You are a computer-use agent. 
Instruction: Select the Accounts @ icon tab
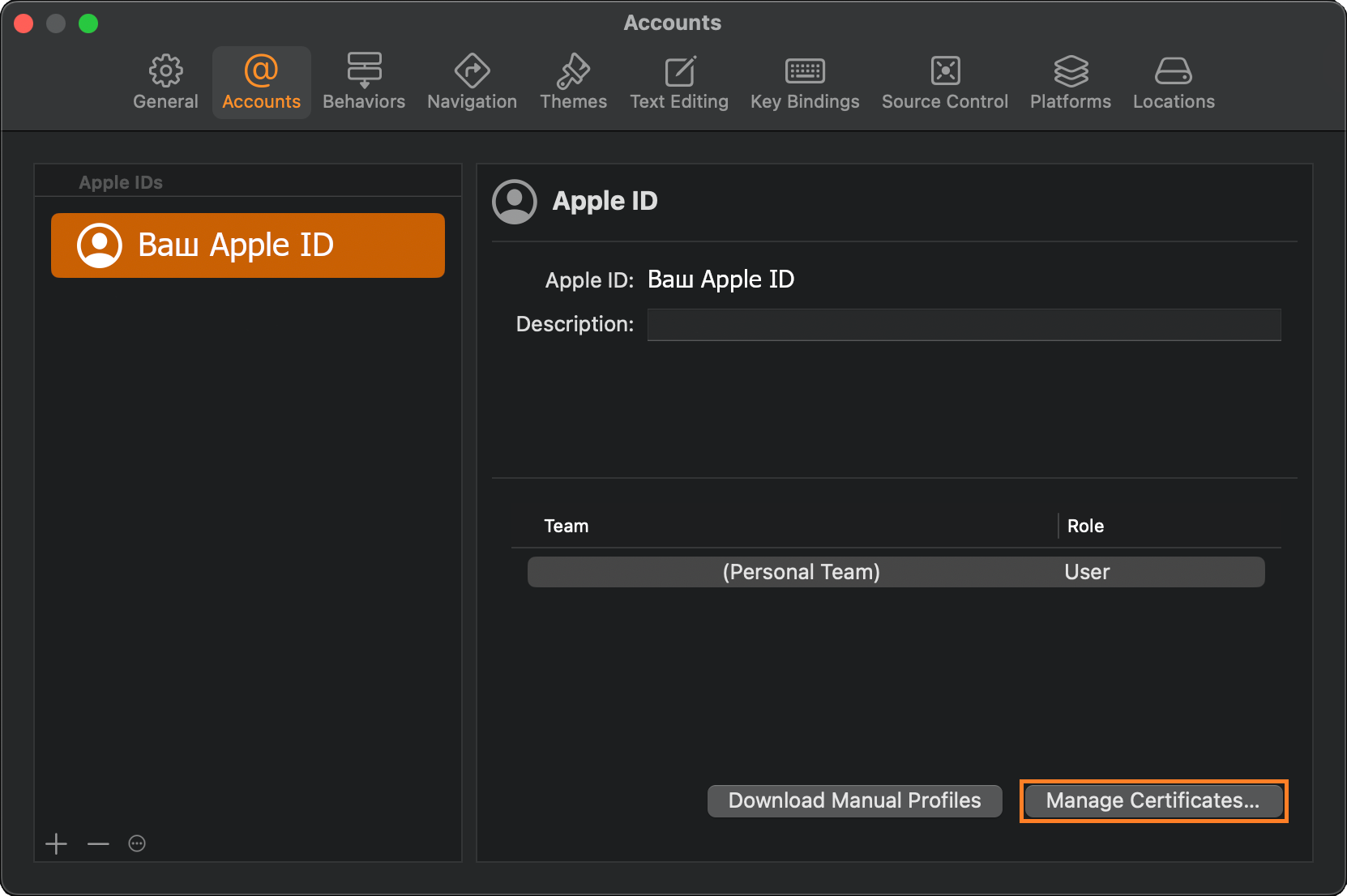(261, 82)
